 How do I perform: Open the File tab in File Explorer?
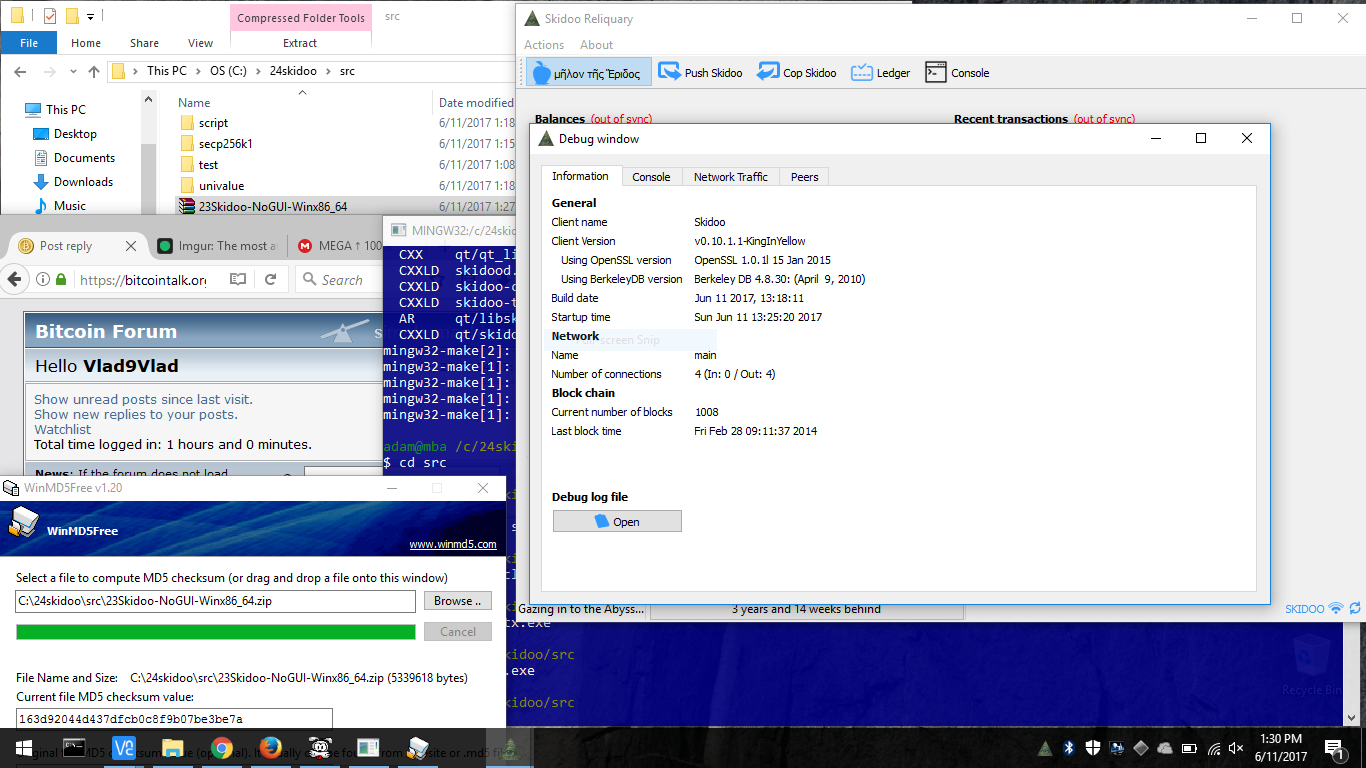(29, 43)
